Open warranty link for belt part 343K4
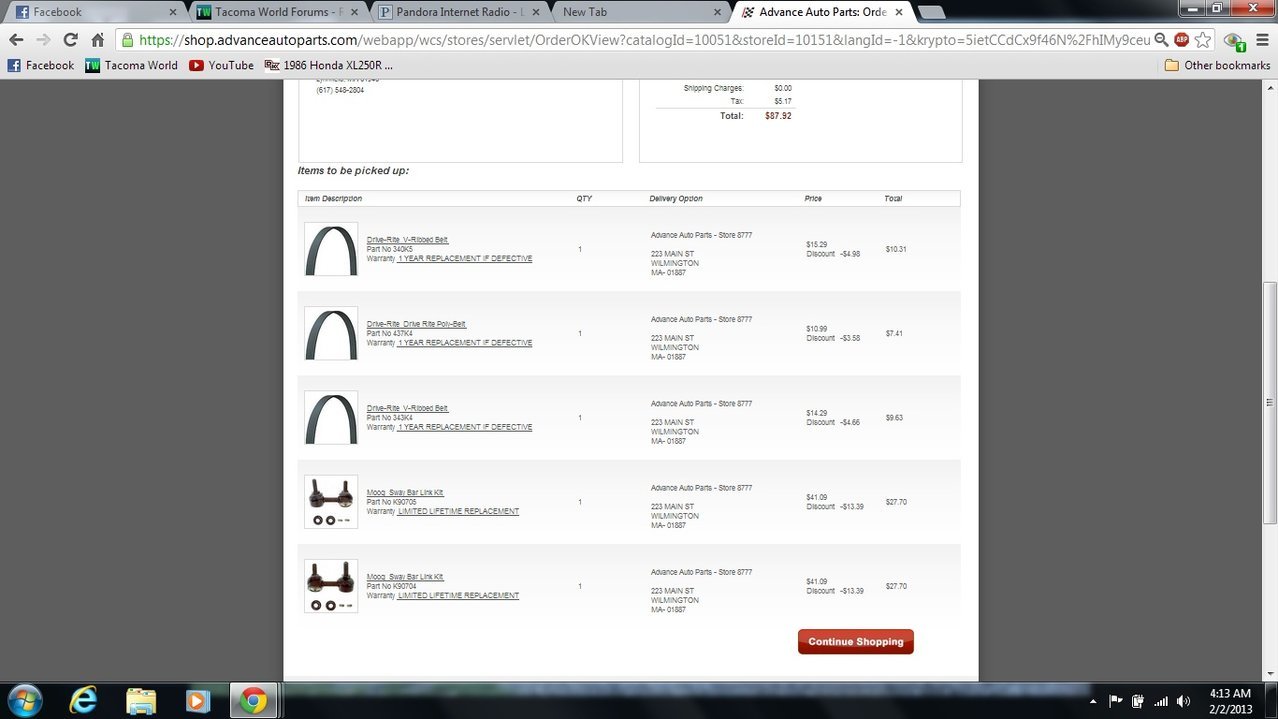1278x719 pixels. coord(465,427)
